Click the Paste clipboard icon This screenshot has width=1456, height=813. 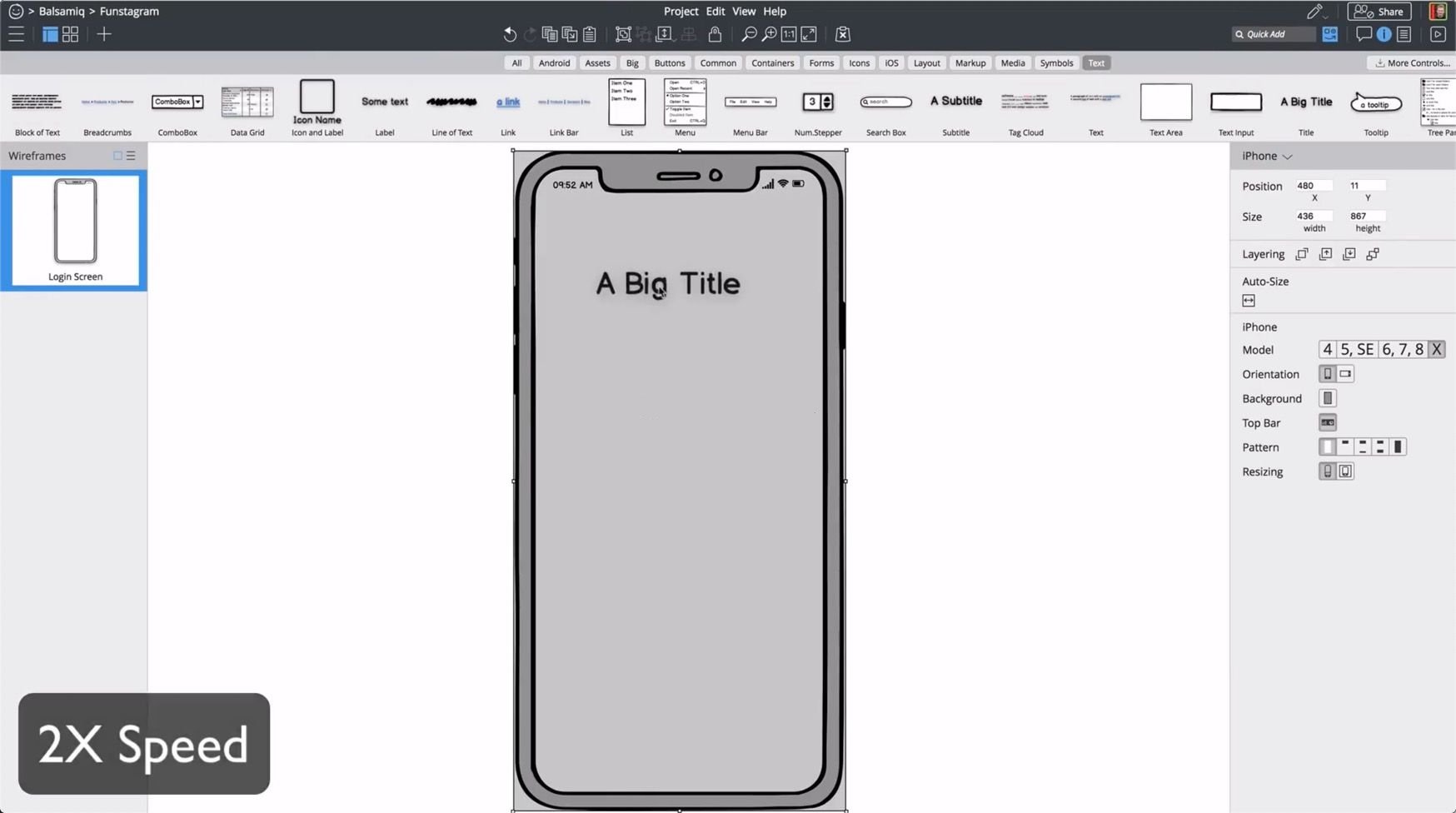[590, 34]
